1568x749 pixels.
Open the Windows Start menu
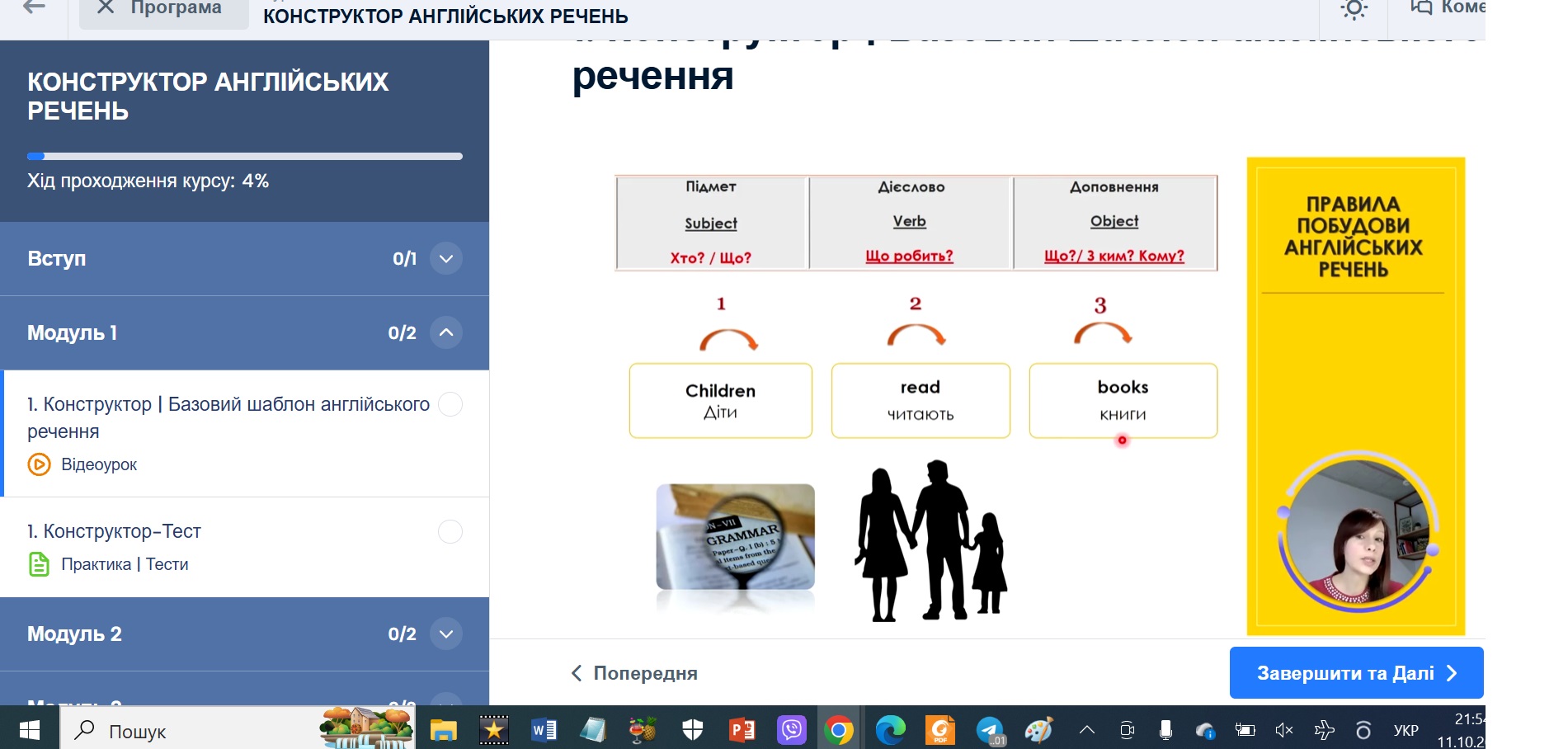click(x=30, y=730)
